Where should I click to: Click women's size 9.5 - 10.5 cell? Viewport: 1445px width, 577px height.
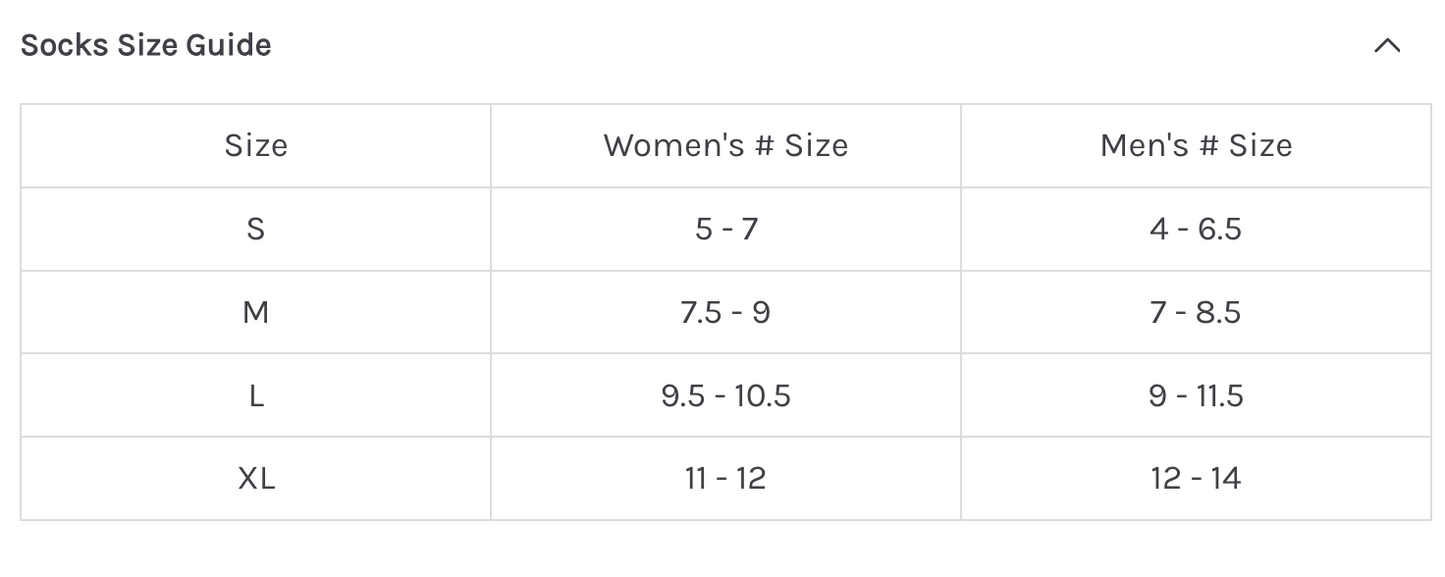click(726, 396)
